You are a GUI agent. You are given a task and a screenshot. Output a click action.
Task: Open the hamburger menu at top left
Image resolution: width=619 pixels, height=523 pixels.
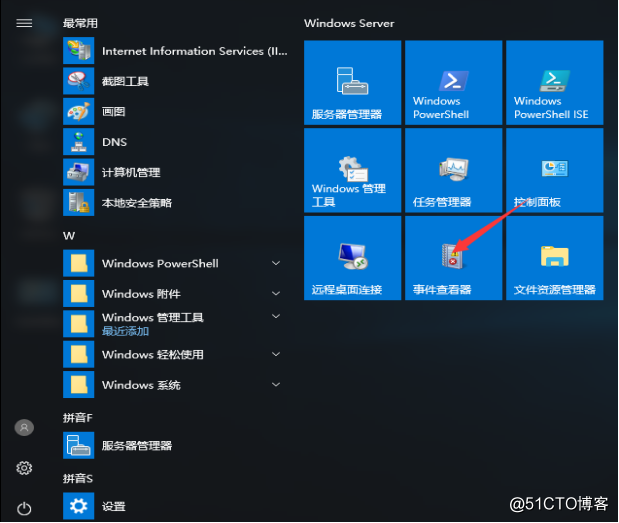click(x=24, y=23)
